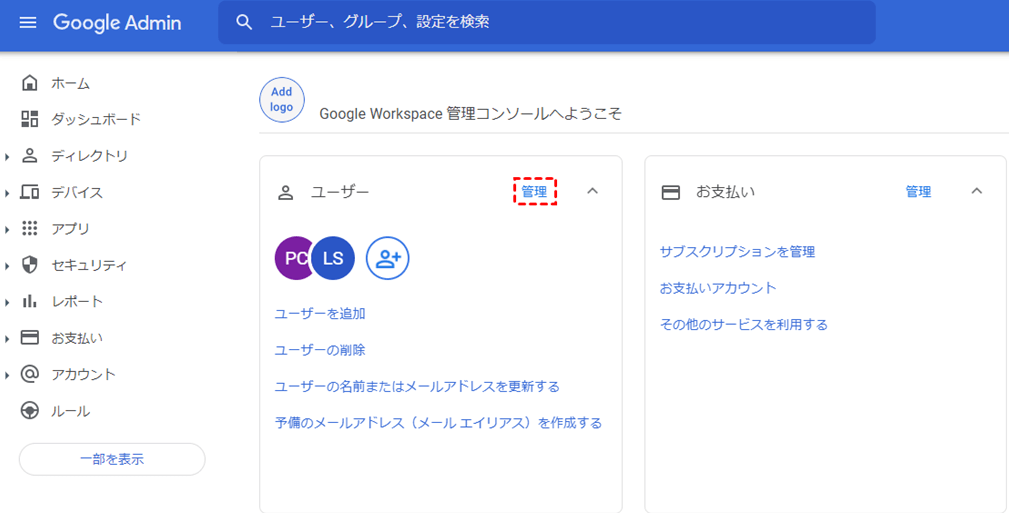Expand the アカウント tree arrow
1009x513 pixels.
click(7, 375)
